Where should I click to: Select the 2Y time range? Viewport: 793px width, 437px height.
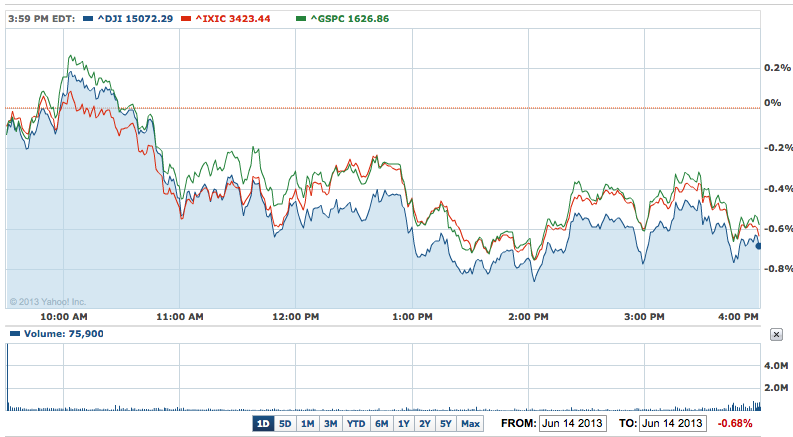coord(425,423)
